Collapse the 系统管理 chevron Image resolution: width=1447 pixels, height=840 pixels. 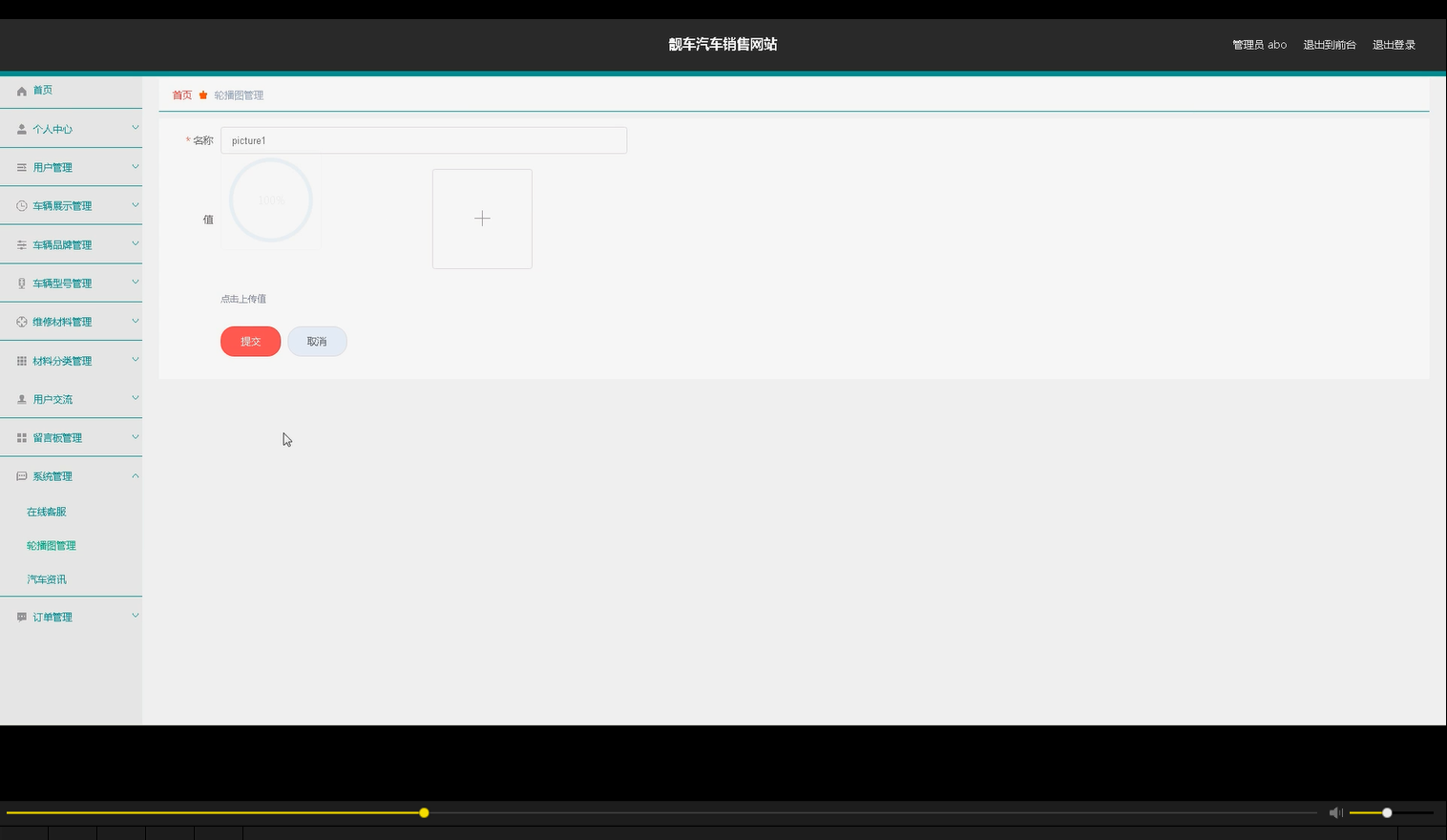click(x=136, y=475)
